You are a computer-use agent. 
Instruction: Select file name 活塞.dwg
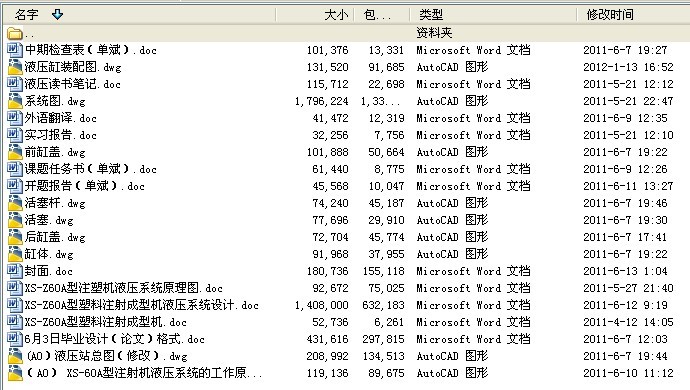[x=49, y=220]
